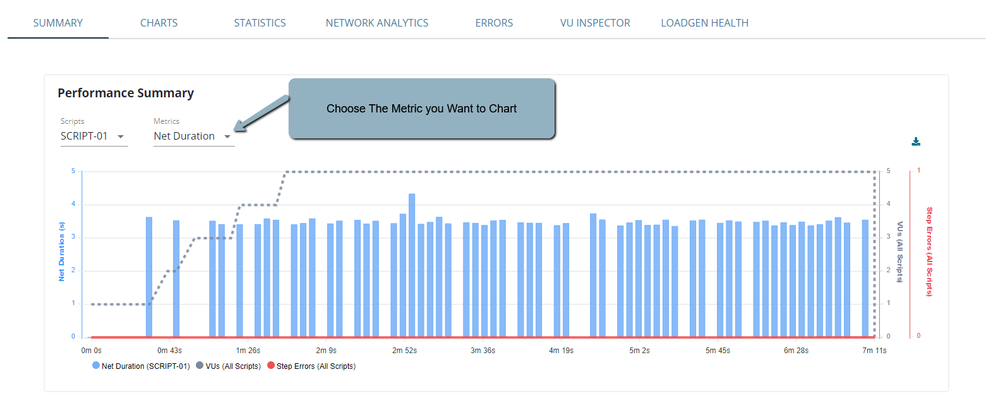Toggle Net Duration (SCRIPT-01) legend series
The image size is (998, 410).
click(x=140, y=366)
